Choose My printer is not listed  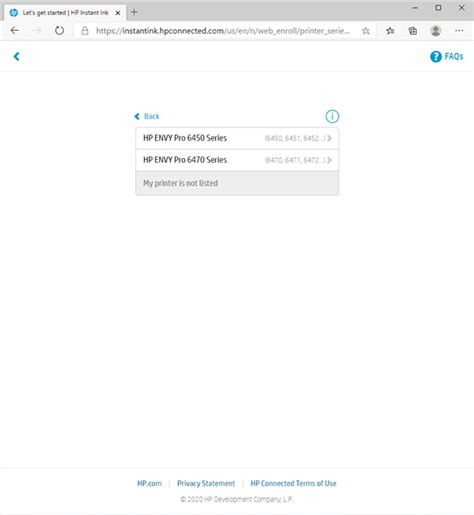pos(237,183)
